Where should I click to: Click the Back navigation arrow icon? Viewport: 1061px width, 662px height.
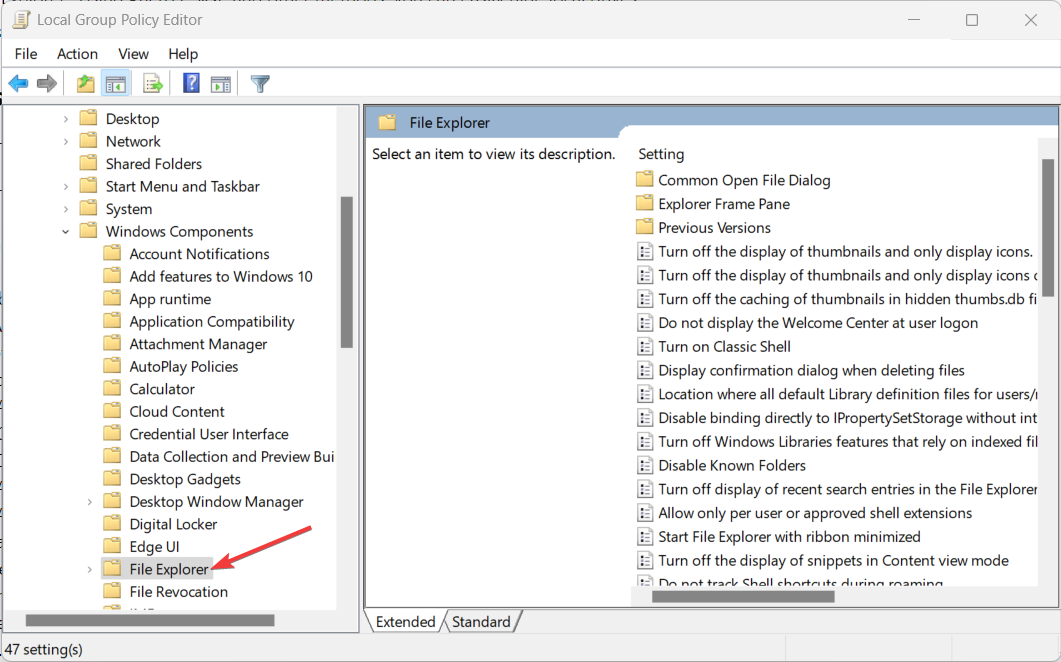pos(18,83)
